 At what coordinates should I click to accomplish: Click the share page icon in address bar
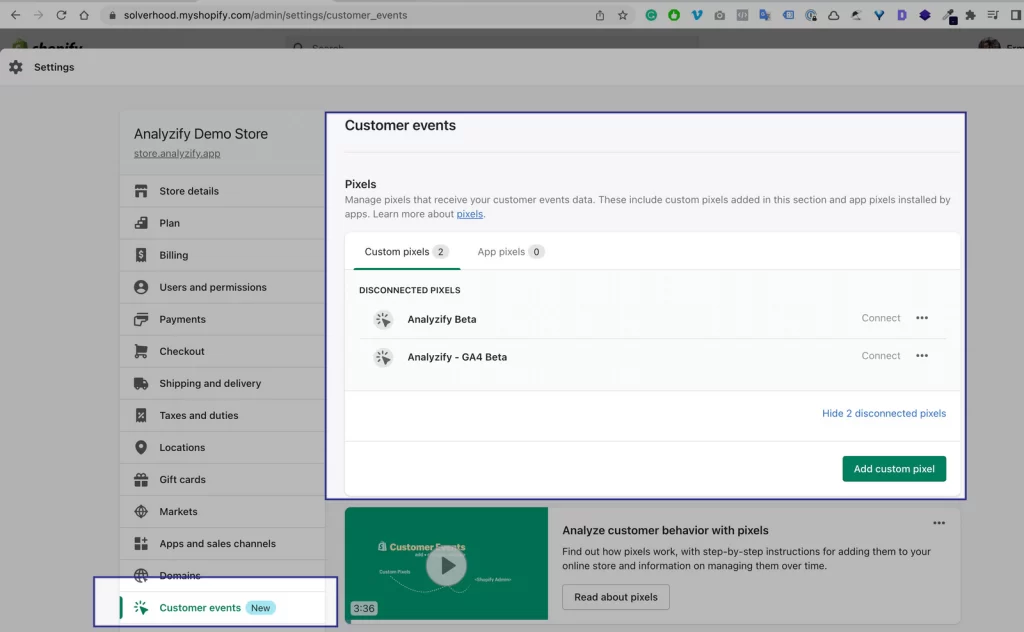[600, 15]
